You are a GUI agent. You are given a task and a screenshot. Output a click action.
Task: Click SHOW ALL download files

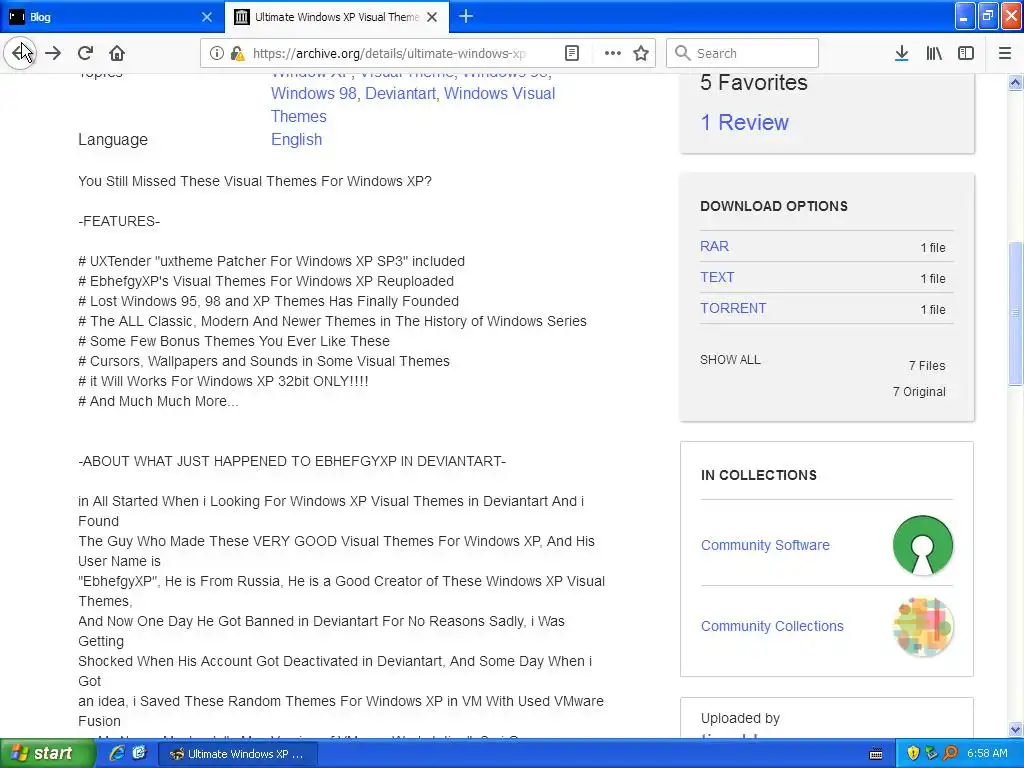coord(730,360)
